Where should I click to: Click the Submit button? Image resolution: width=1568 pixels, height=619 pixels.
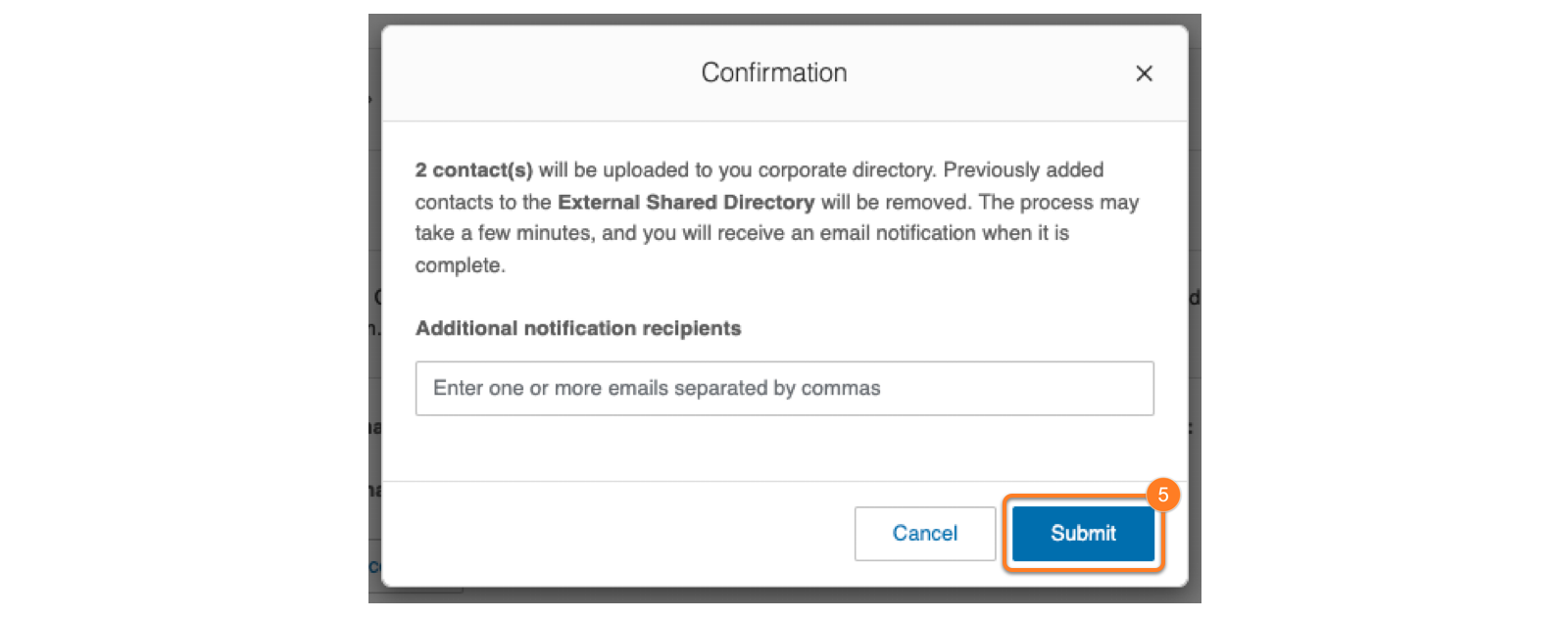coord(1082,533)
